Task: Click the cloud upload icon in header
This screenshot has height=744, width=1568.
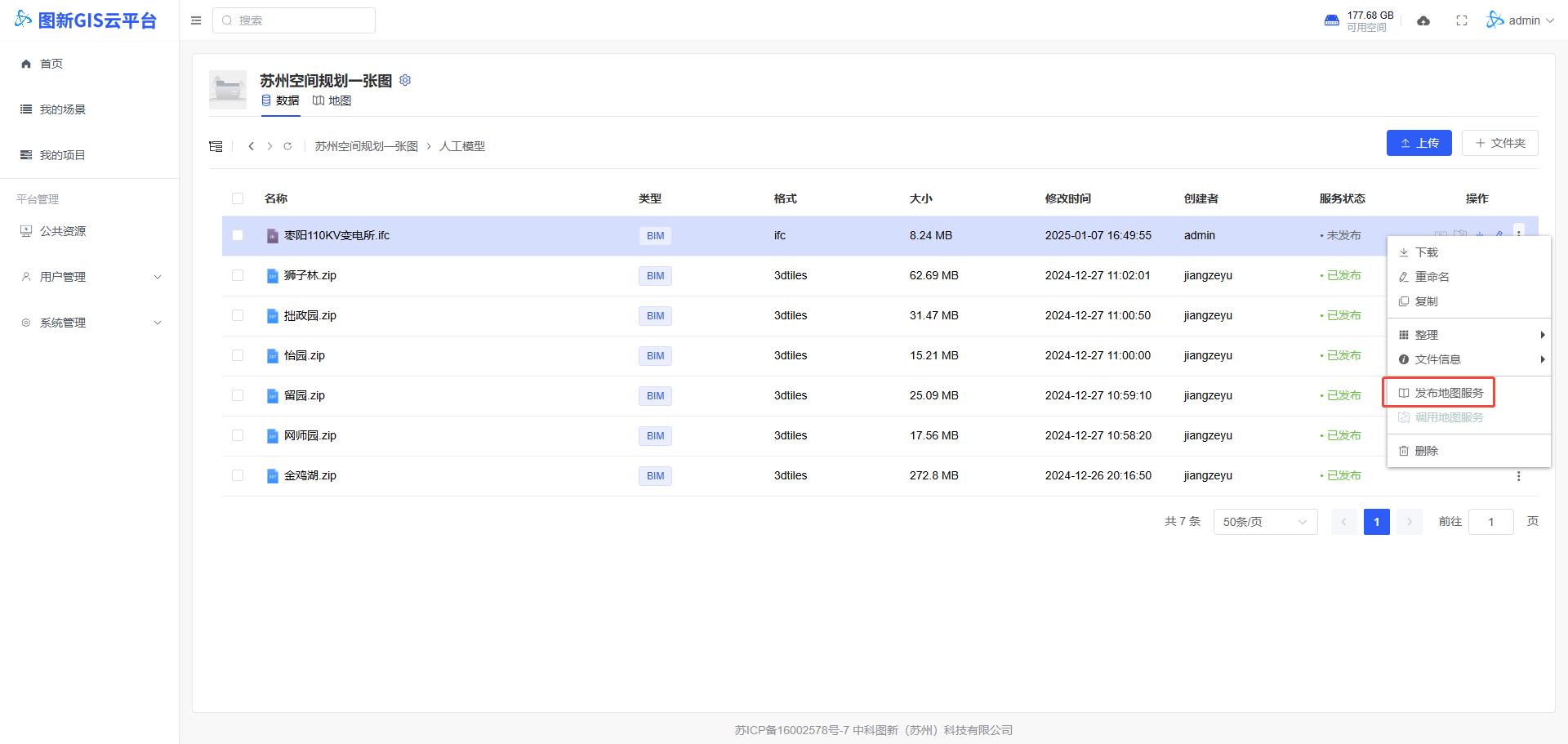Action: tap(1423, 20)
